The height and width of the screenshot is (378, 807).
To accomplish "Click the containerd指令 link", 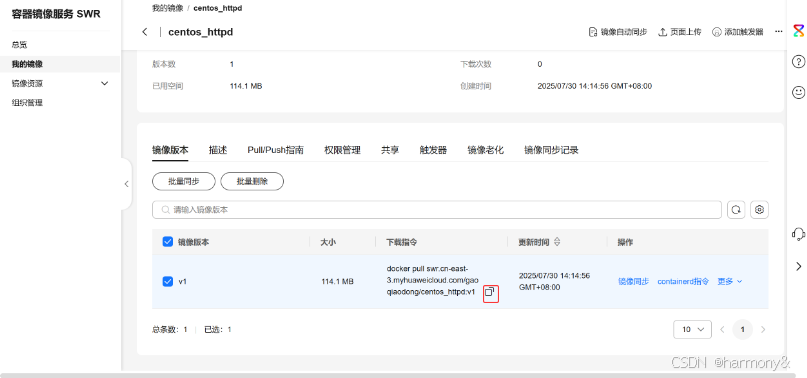I will coord(683,281).
